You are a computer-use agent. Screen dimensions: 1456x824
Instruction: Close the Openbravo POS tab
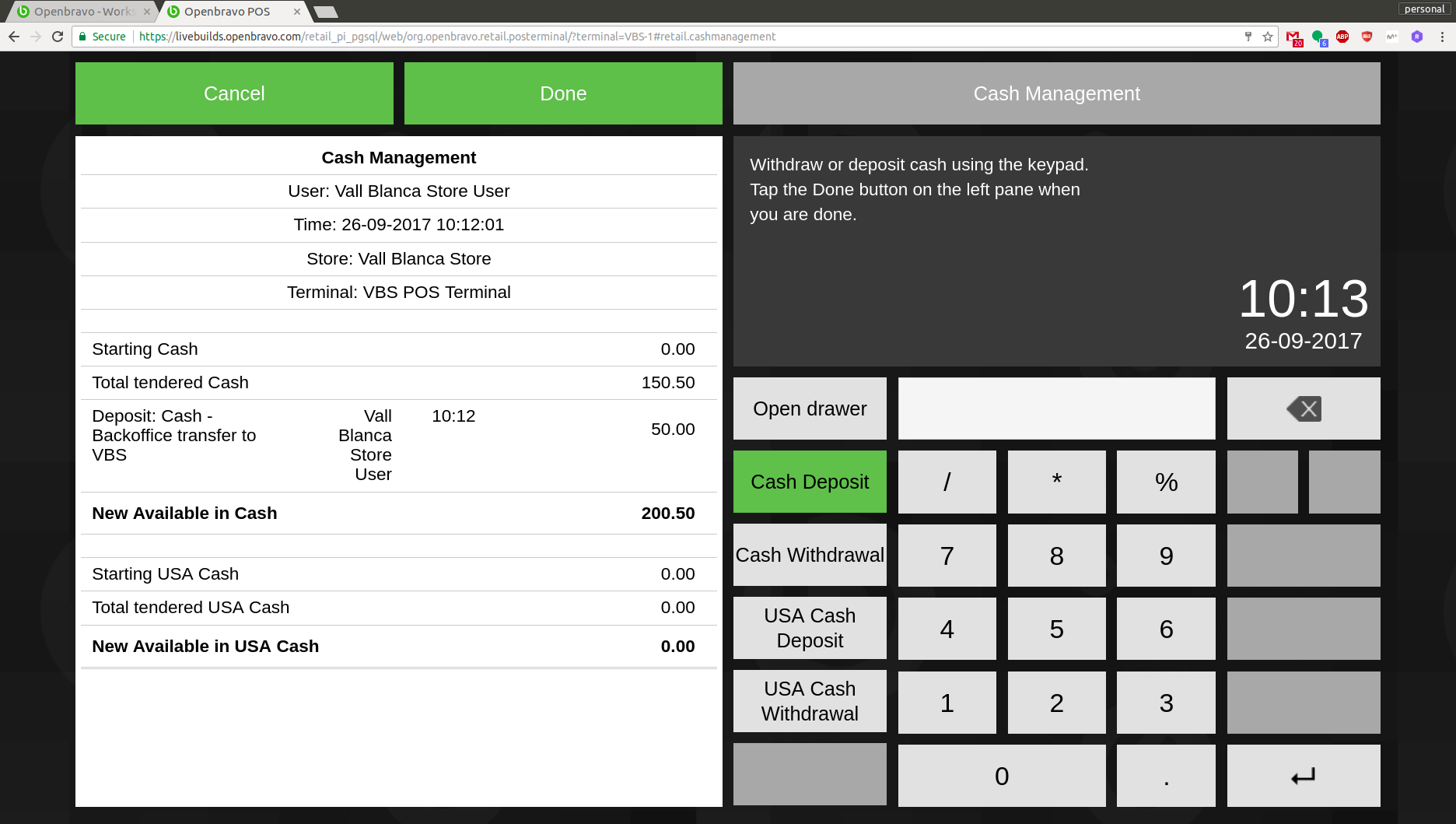297,12
